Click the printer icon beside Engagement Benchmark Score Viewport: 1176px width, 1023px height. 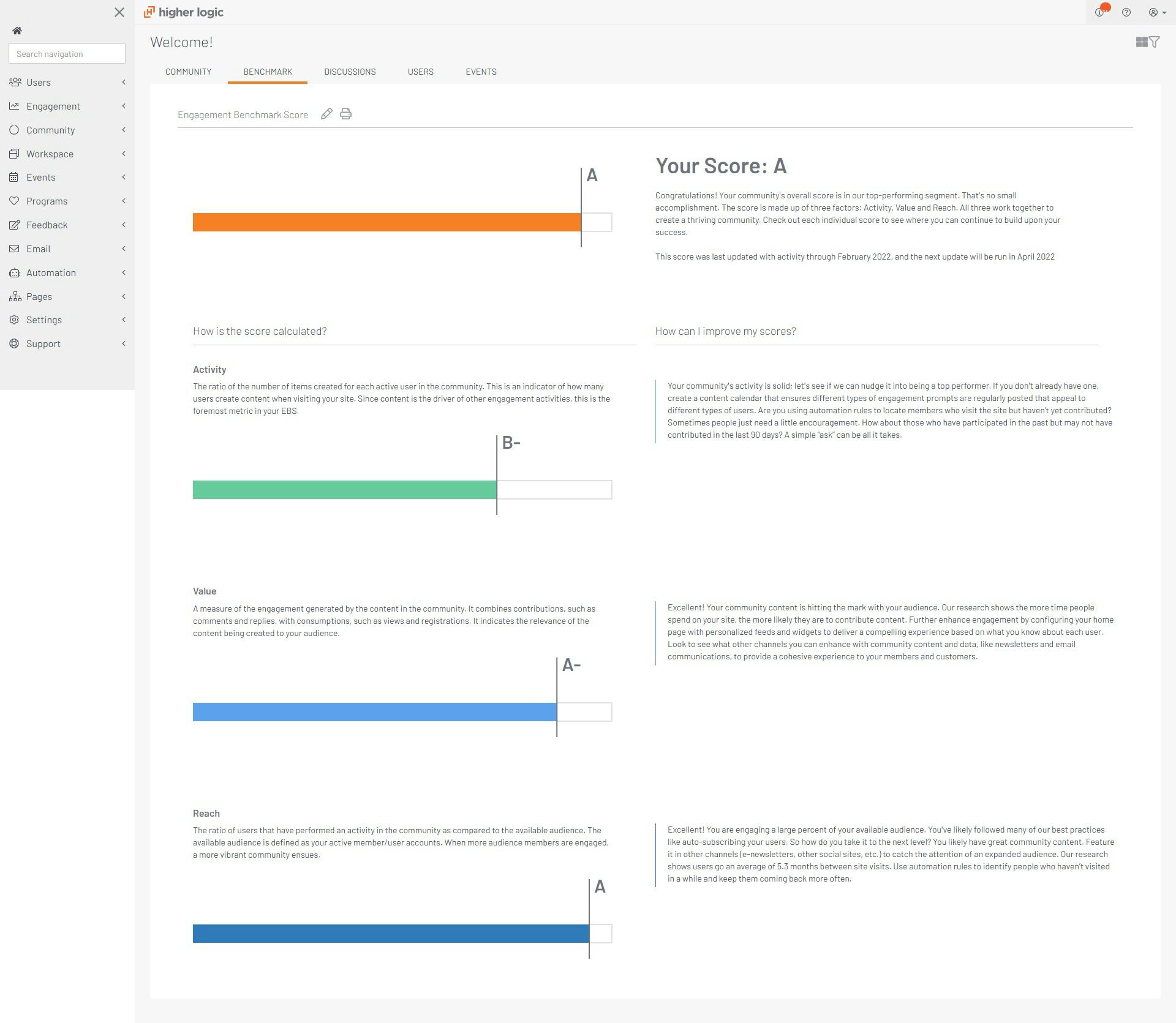tap(345, 114)
